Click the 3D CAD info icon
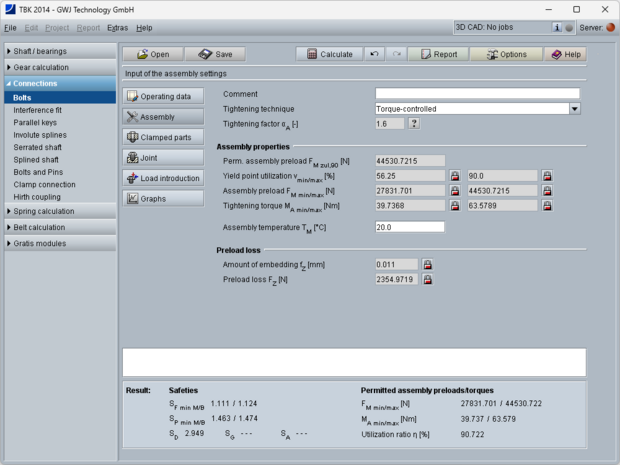The image size is (620, 465). [557, 28]
